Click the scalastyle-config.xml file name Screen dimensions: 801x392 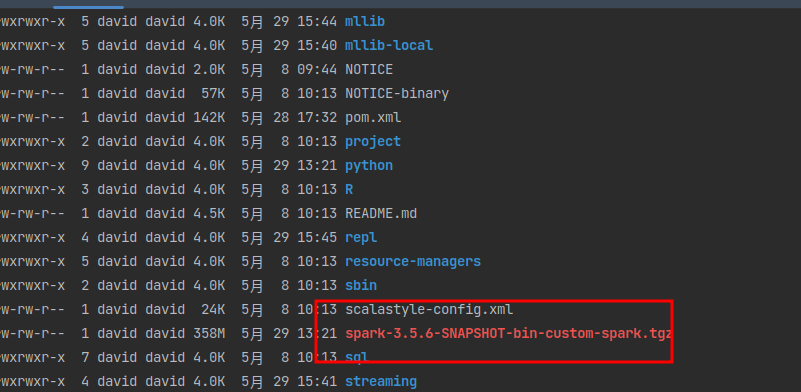tap(429, 310)
